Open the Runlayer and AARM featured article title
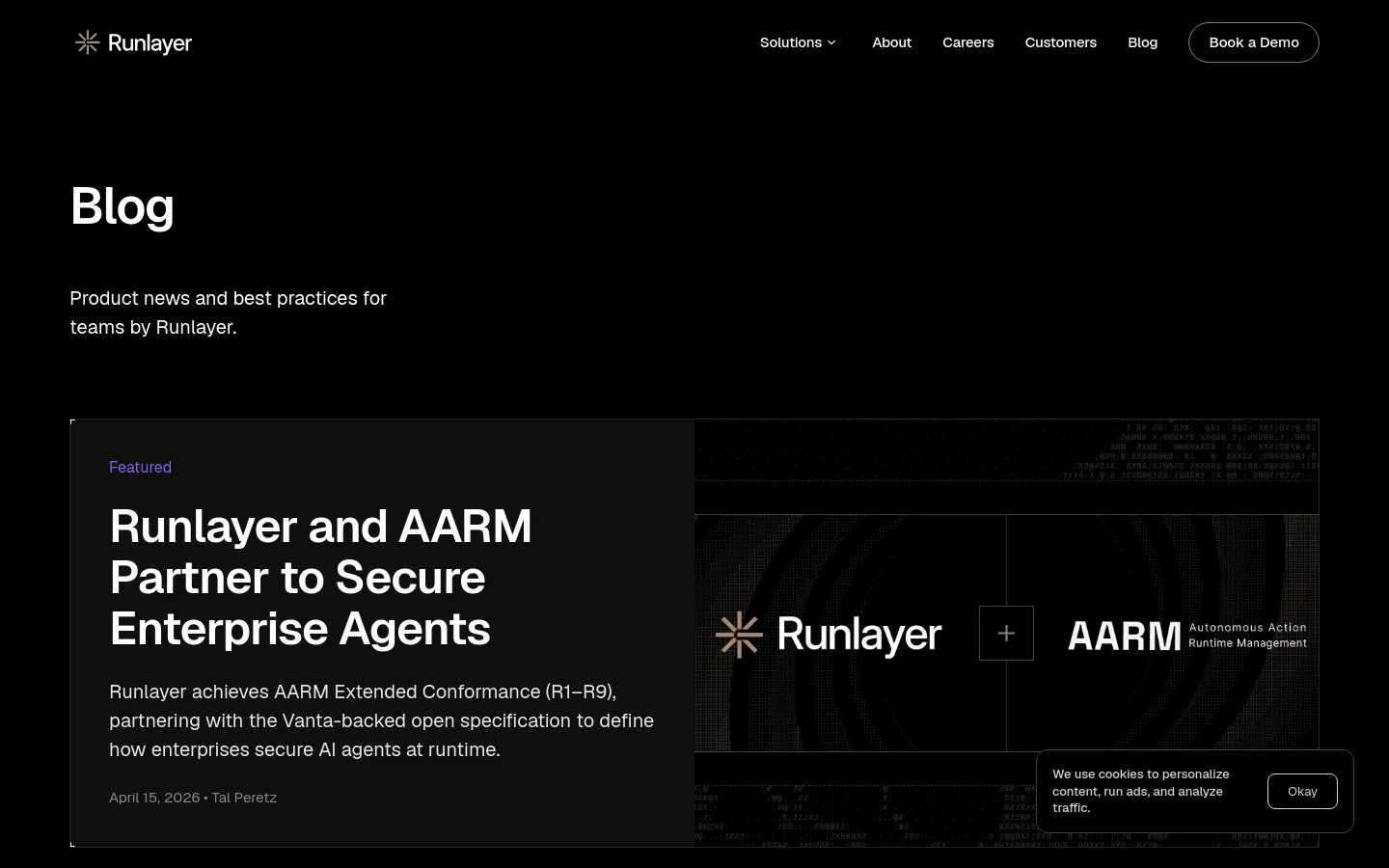The image size is (1389, 868). (320, 577)
